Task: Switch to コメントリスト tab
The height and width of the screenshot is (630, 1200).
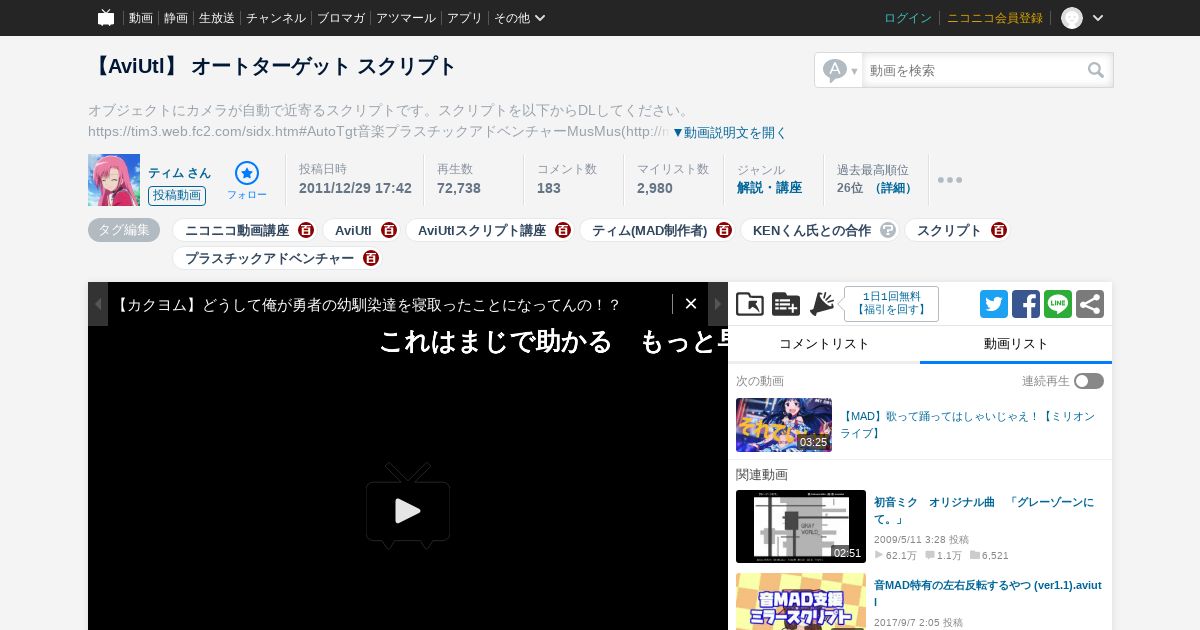Action: (824, 344)
